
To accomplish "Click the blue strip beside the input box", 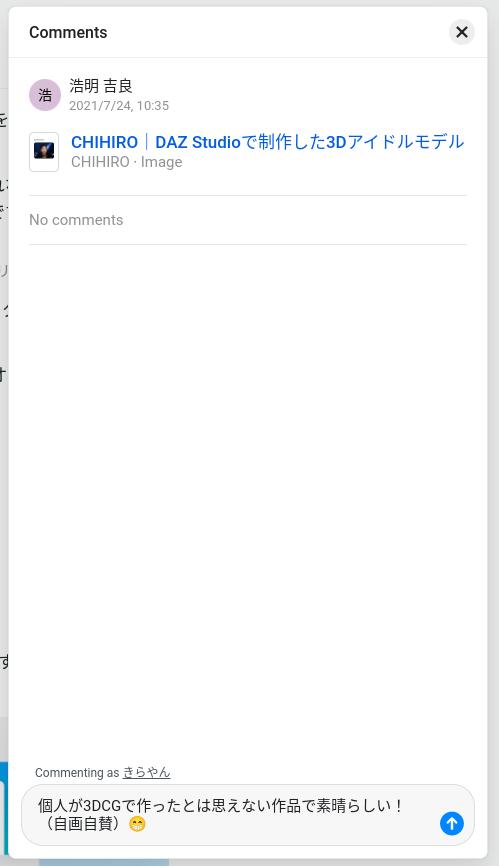I will pos(4,811).
